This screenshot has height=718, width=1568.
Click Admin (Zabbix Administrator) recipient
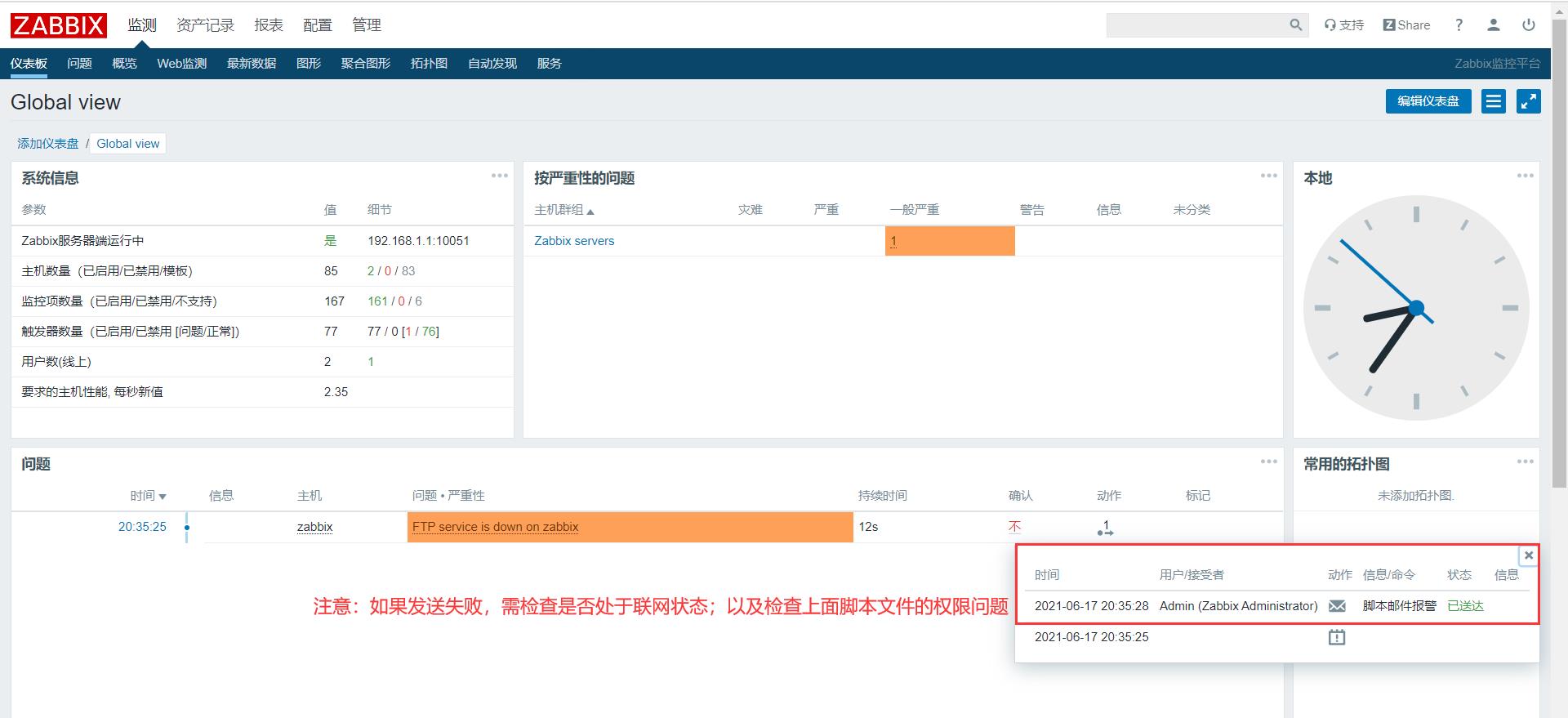tap(1238, 606)
